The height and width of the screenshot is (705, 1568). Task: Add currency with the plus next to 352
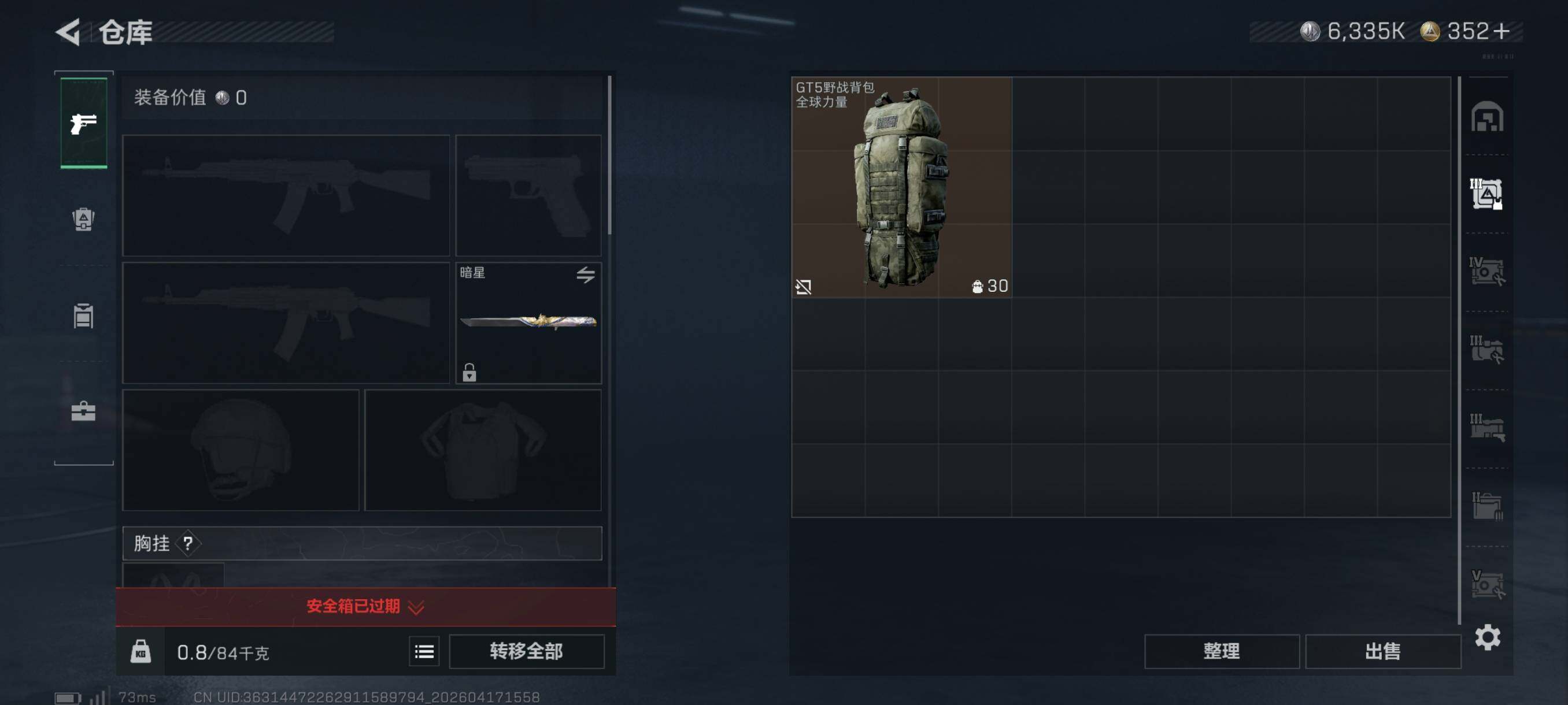(1502, 31)
